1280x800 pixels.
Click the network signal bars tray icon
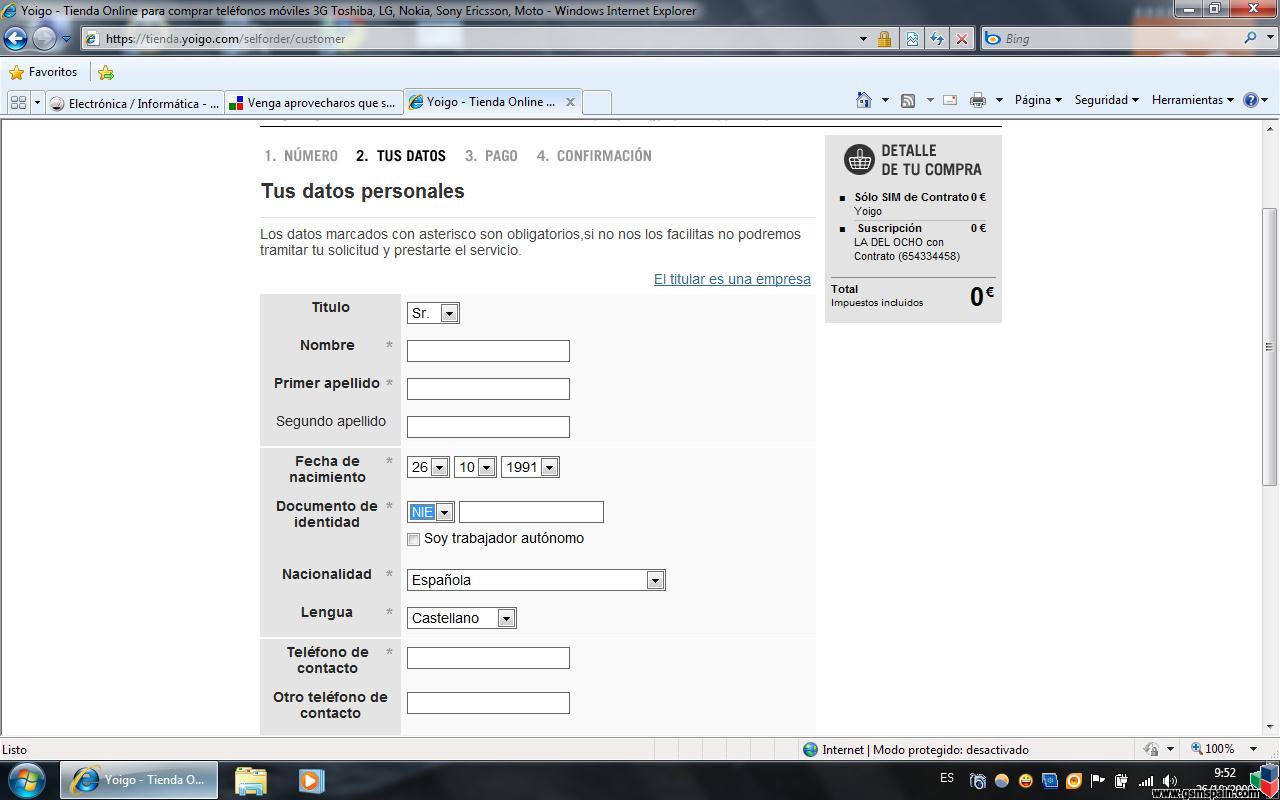click(1146, 781)
